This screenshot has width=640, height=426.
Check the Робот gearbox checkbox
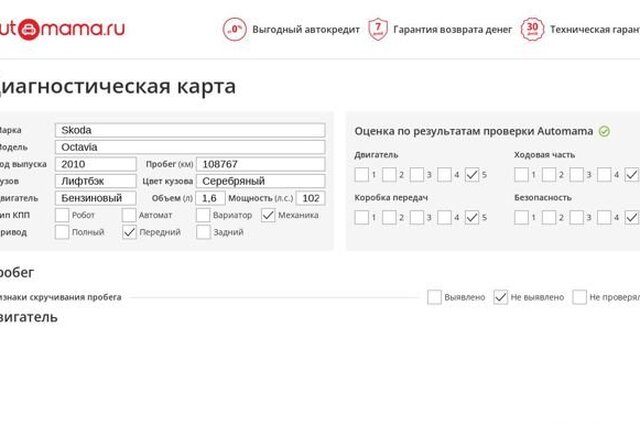pyautogui.click(x=62, y=215)
